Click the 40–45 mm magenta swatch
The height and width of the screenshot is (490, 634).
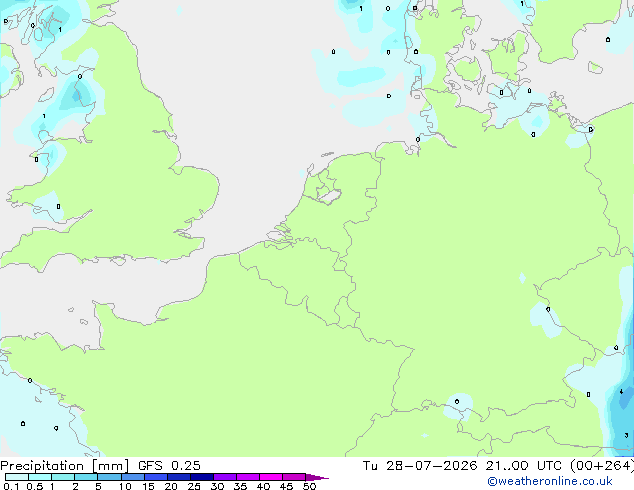271,477
